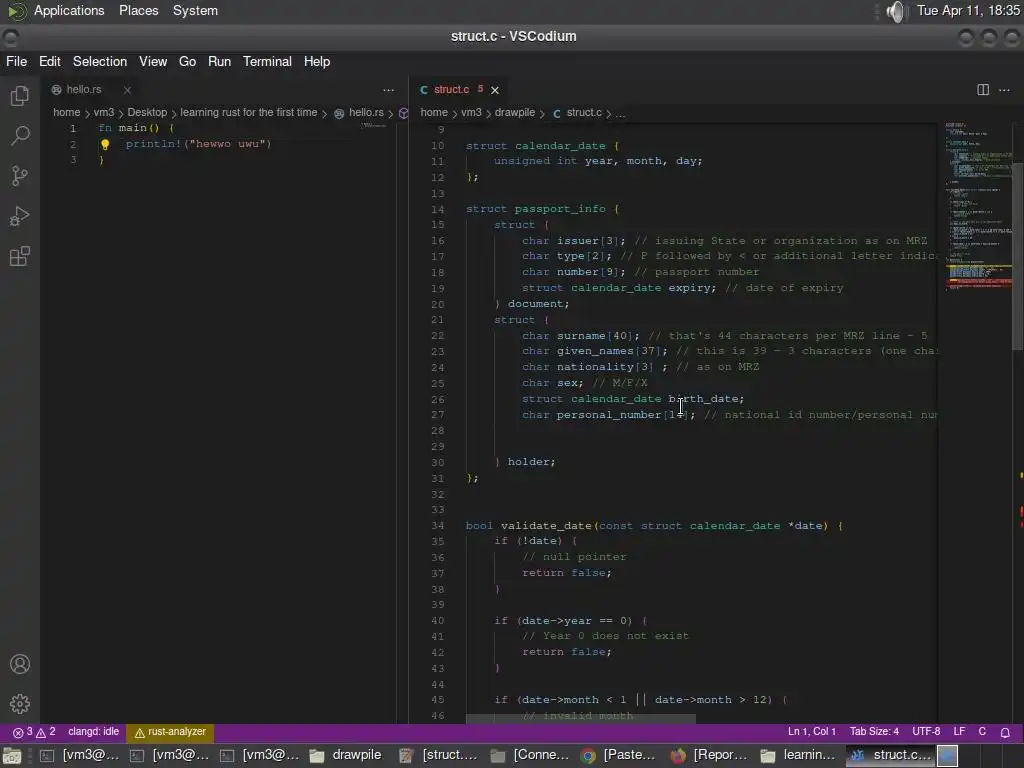Click the symbol cube icon in hello.rs breadcrumb
Screen dimensions: 1024x768
(x=404, y=113)
